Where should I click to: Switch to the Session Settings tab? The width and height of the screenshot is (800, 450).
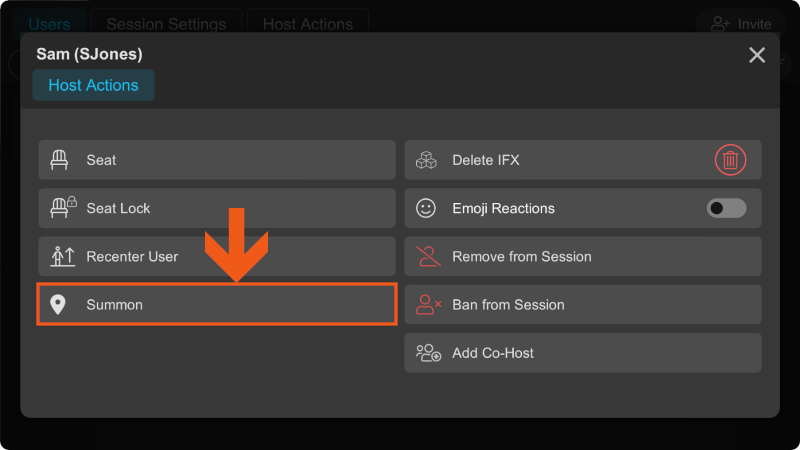coord(166,24)
